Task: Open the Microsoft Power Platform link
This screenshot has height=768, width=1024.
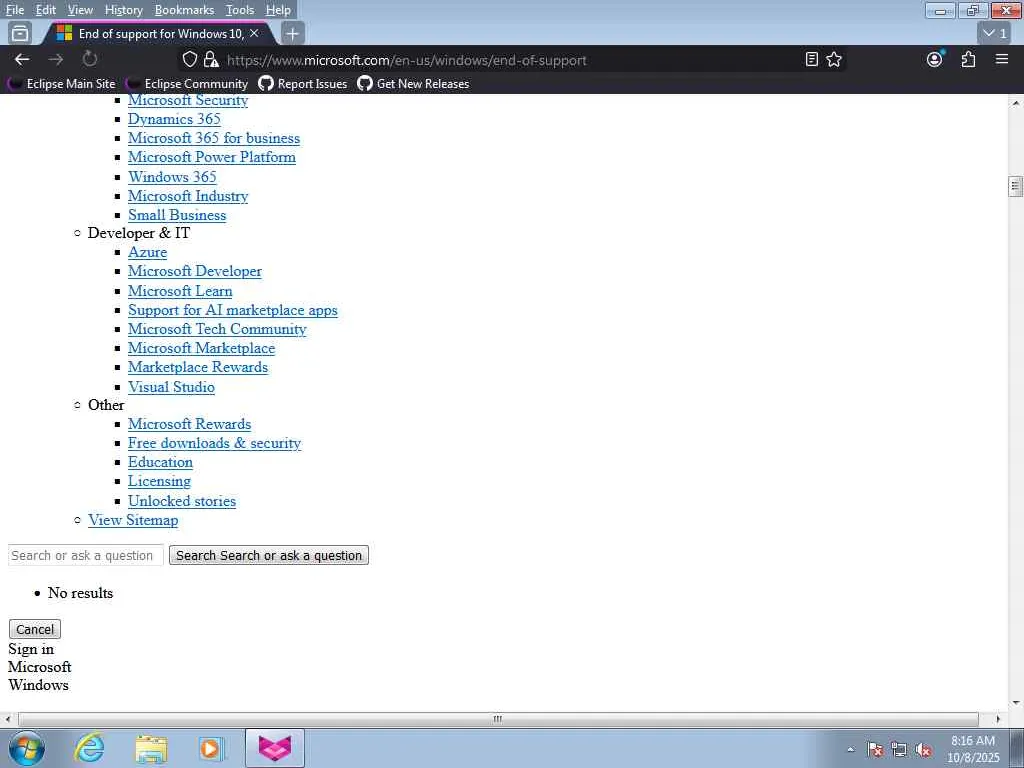Action: coord(212,157)
